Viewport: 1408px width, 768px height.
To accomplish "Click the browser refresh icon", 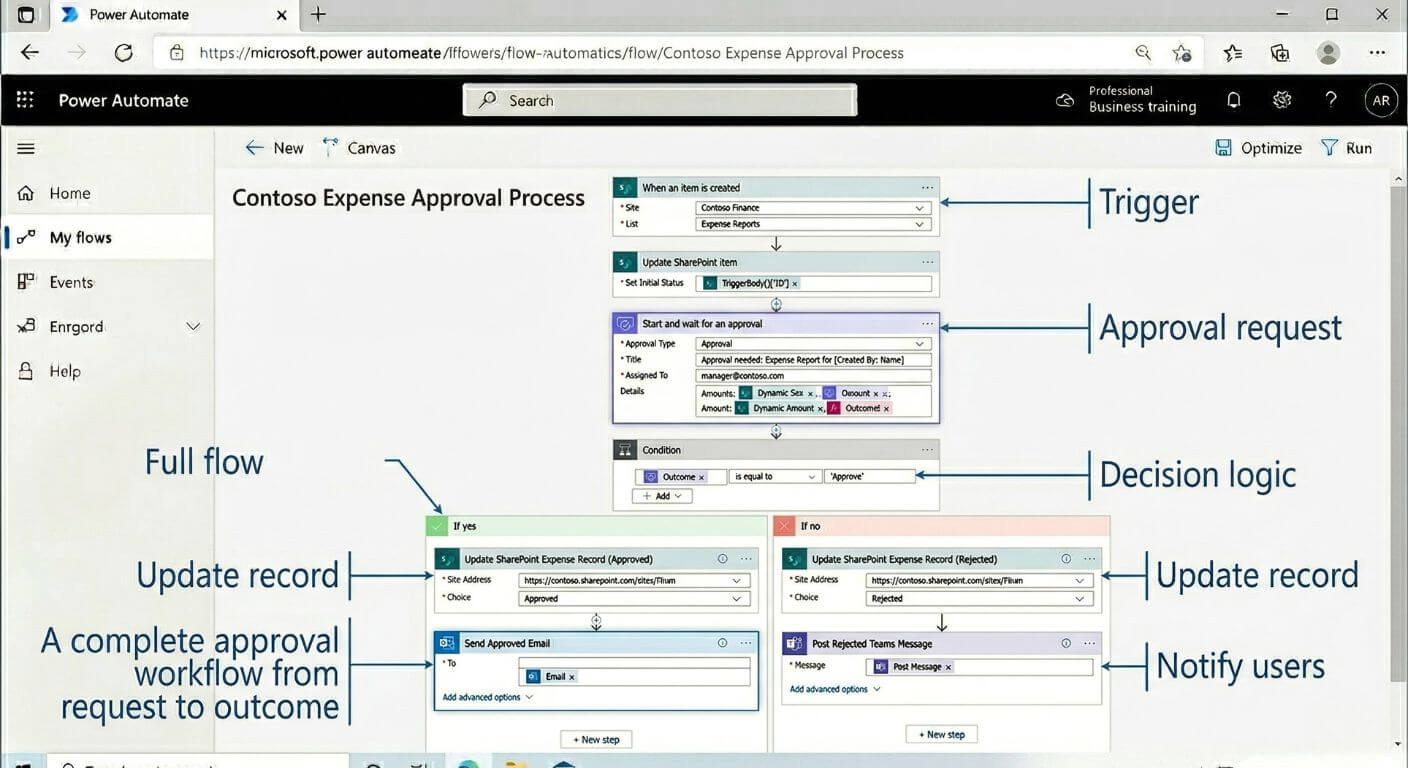I will point(123,53).
